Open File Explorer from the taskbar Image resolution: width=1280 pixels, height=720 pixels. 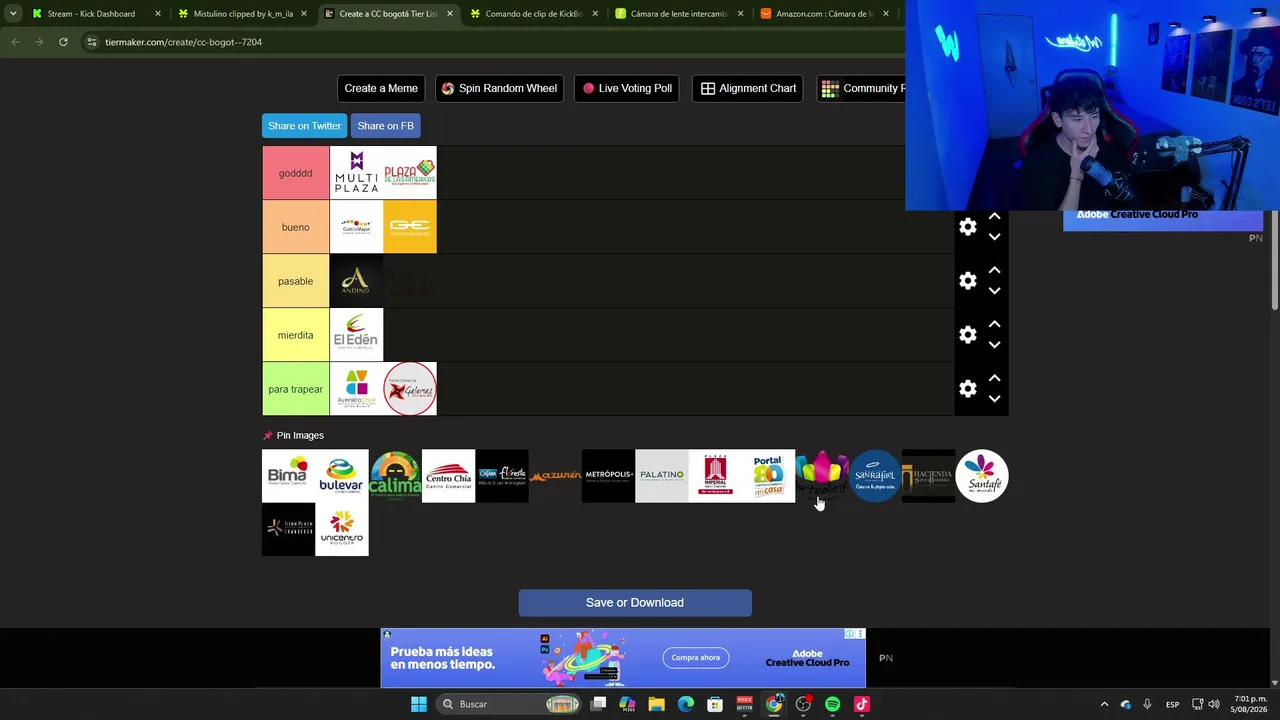pos(656,704)
